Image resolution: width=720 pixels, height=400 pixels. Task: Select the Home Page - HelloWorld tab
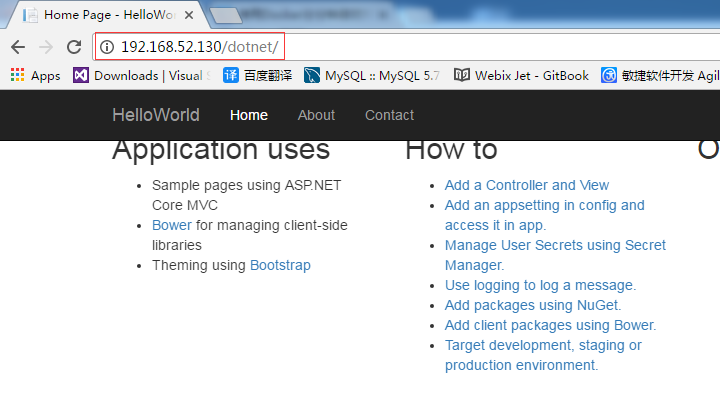109,15
